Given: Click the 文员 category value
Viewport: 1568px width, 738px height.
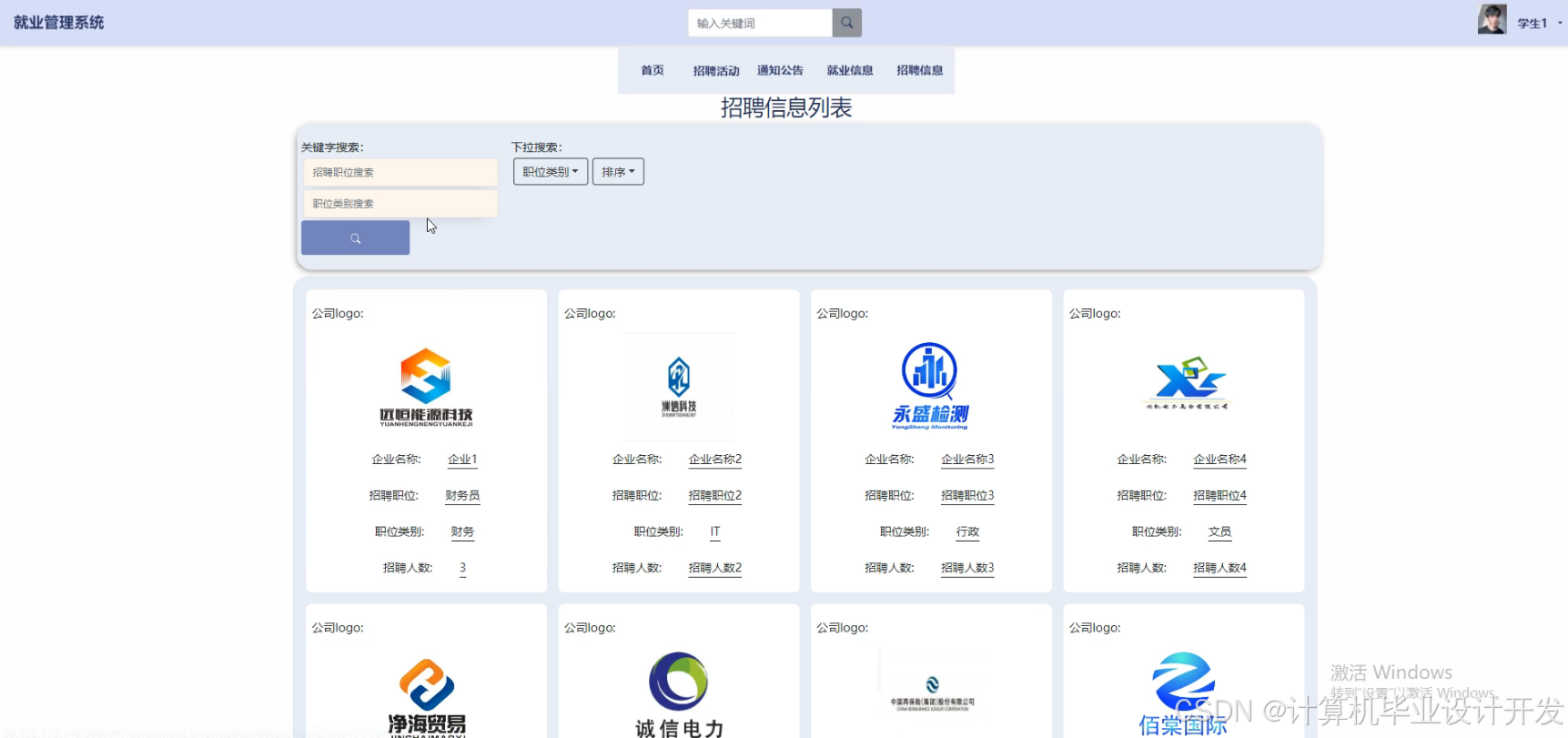Looking at the screenshot, I should click(x=1220, y=532).
